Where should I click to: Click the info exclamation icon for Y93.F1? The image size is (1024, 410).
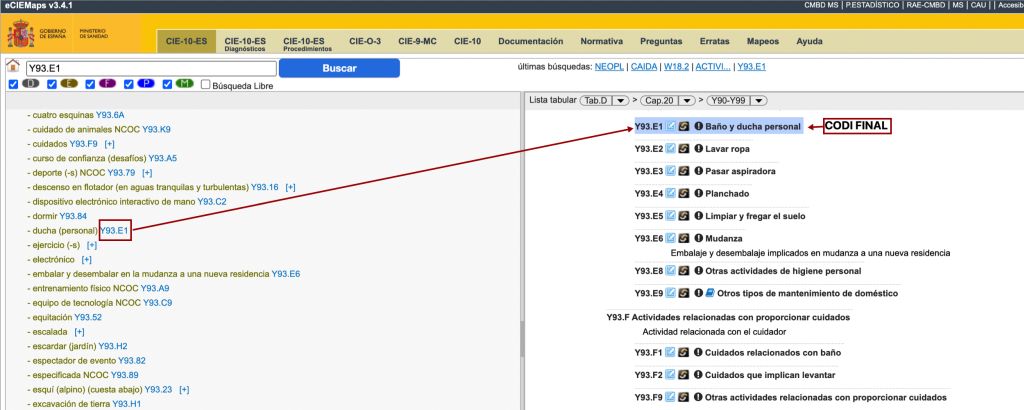(698, 353)
